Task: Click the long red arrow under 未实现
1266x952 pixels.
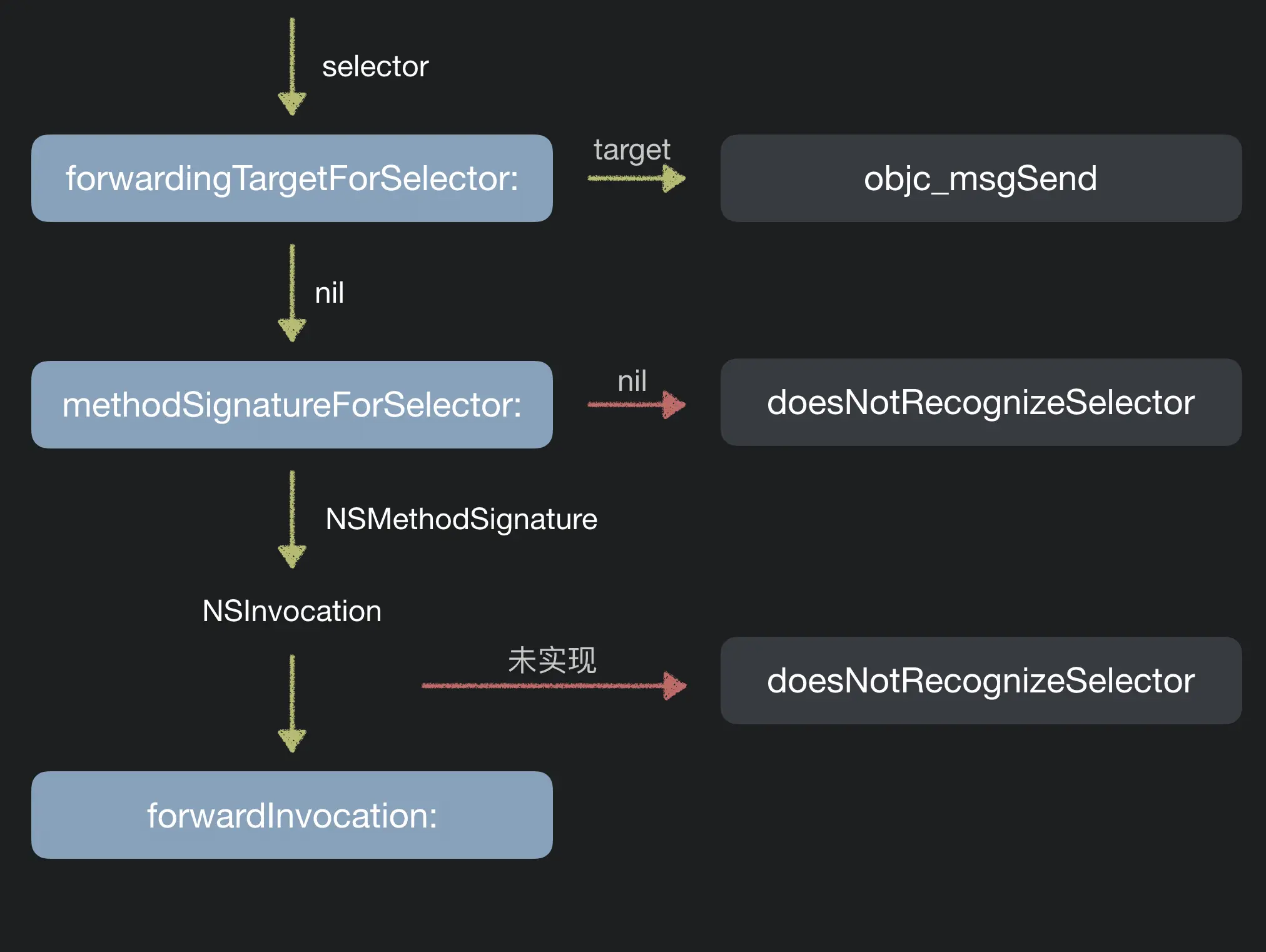Action: (x=554, y=686)
